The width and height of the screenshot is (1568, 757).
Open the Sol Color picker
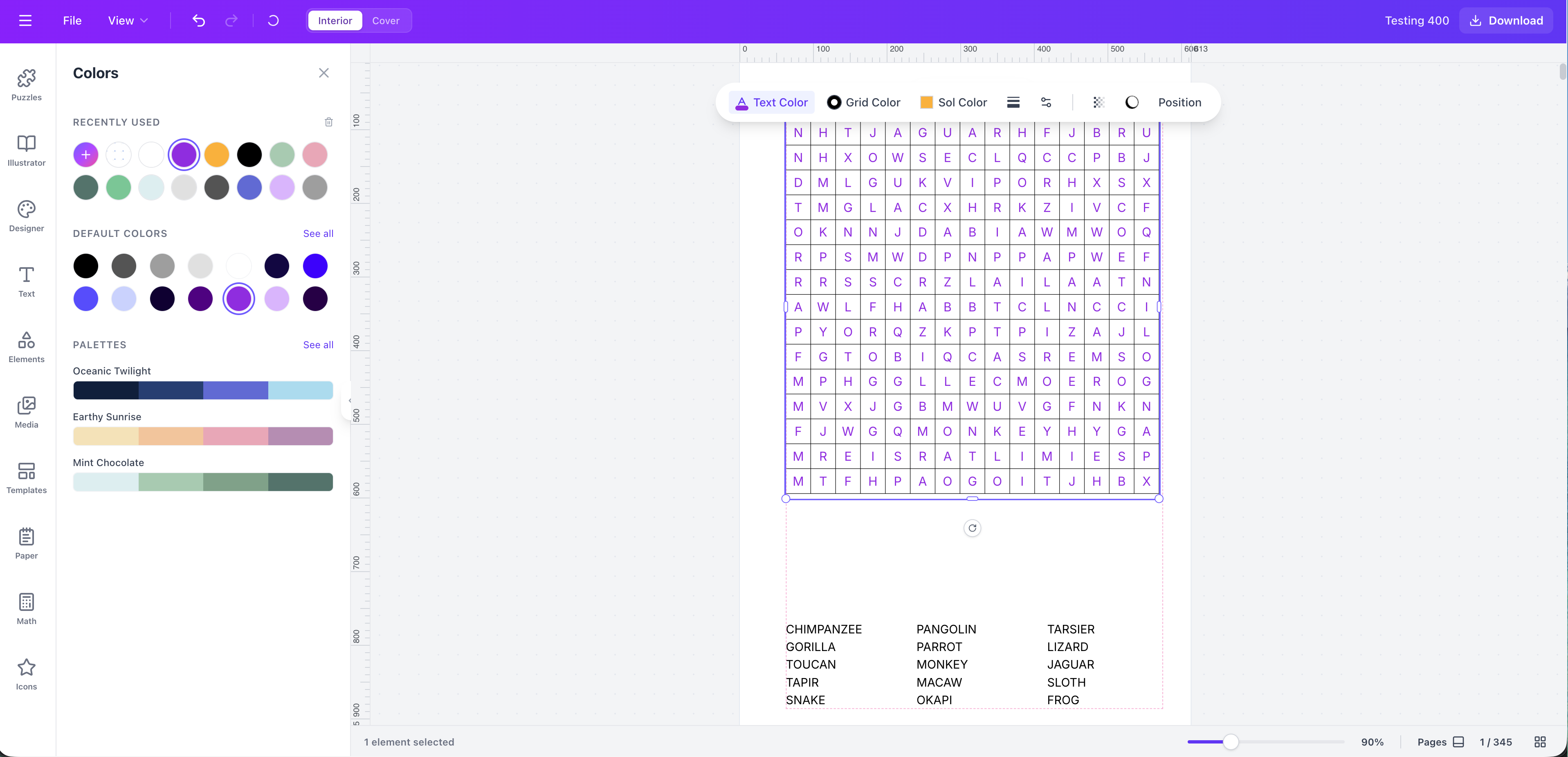click(x=953, y=102)
